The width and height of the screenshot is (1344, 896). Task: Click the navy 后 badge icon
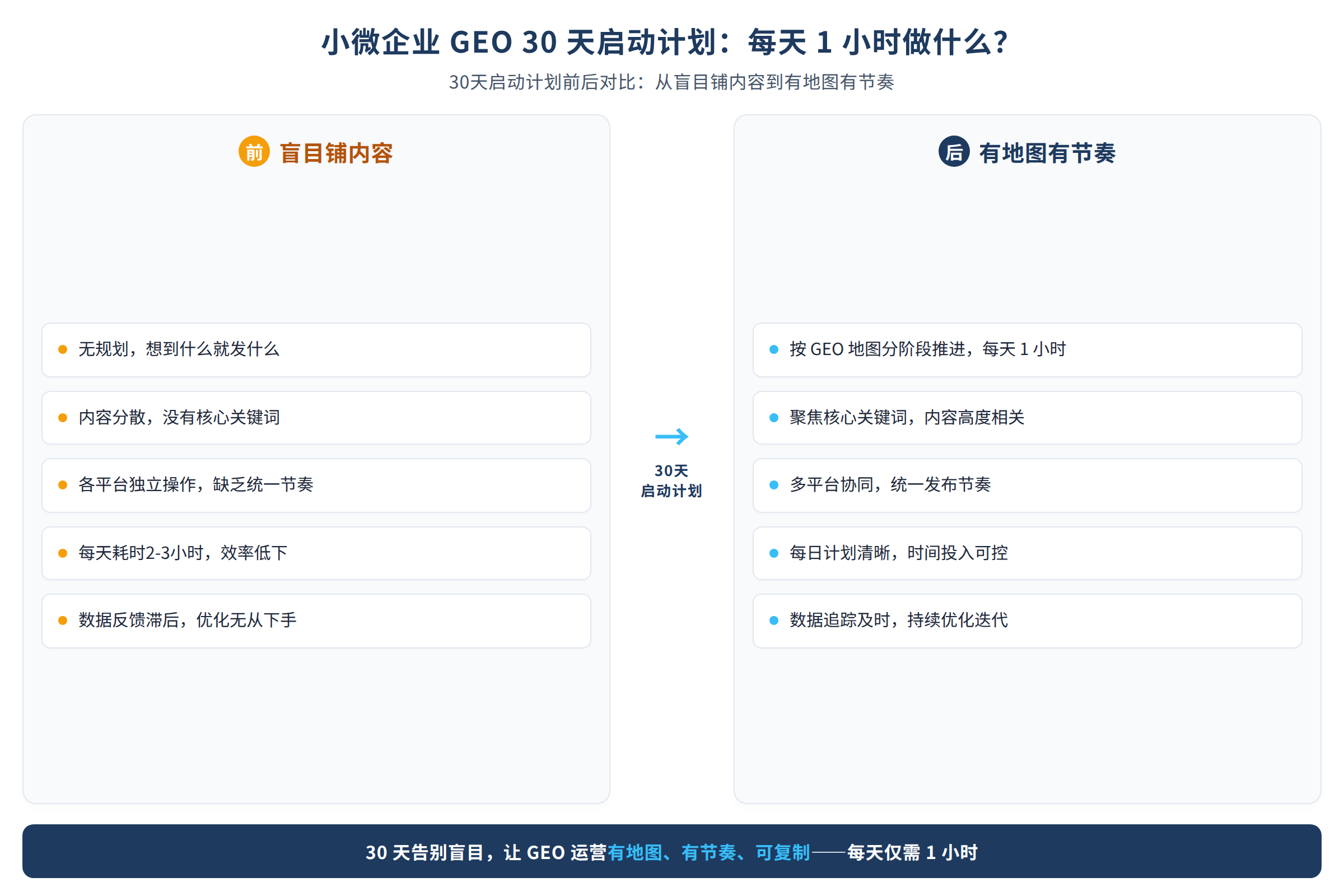pos(954,151)
